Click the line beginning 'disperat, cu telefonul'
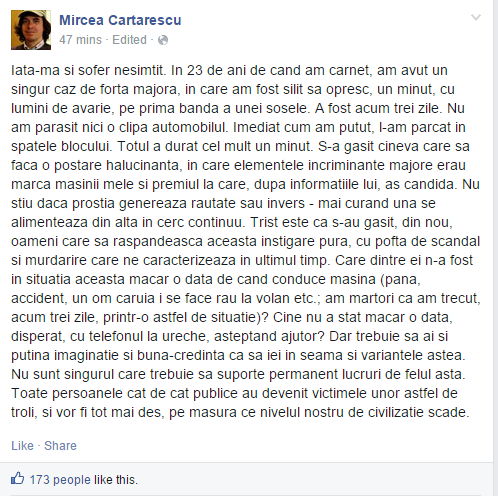The width and height of the screenshot is (498, 497). pos(229,336)
